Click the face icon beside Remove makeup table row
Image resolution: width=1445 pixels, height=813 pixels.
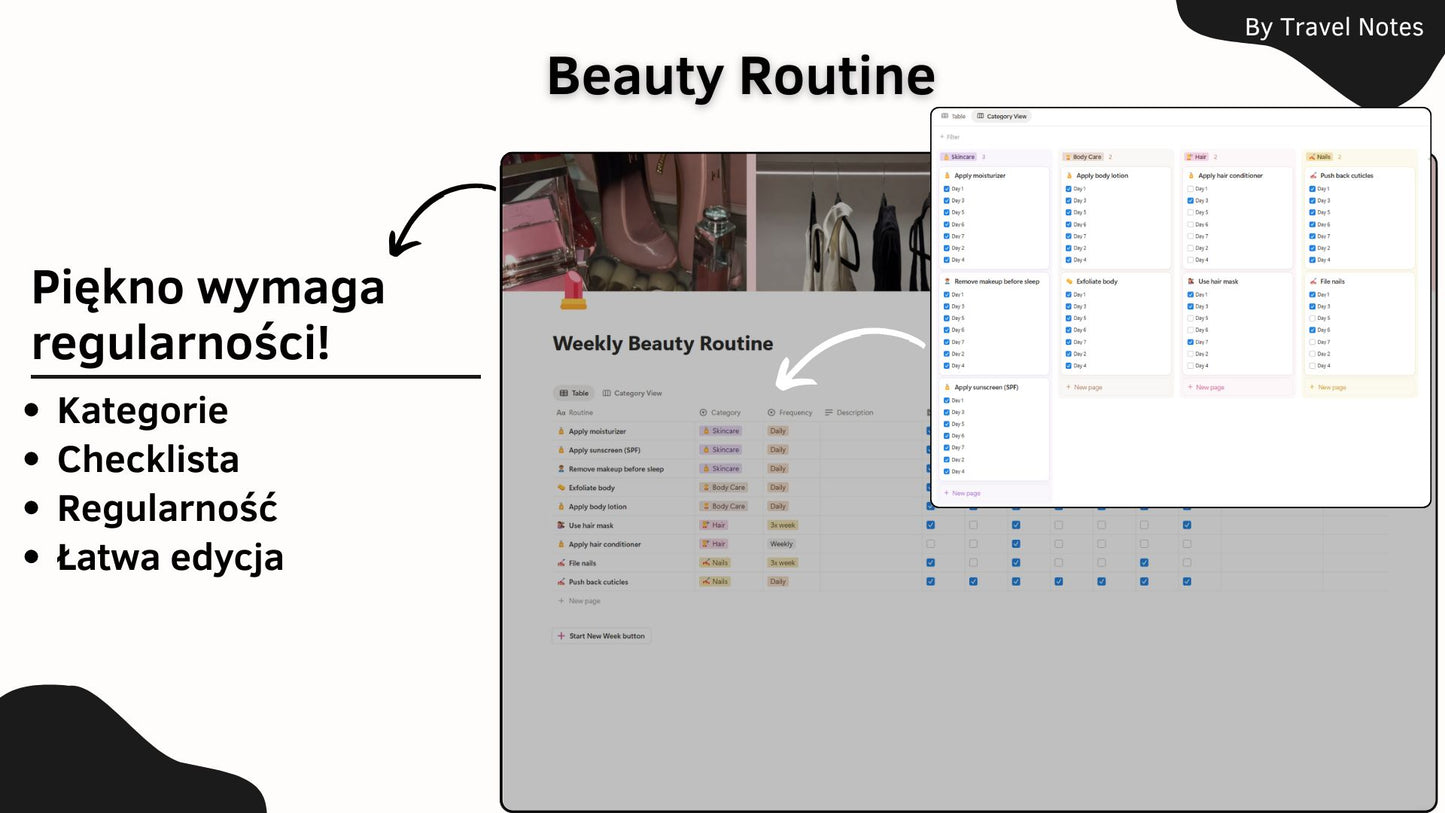pyautogui.click(x=561, y=469)
